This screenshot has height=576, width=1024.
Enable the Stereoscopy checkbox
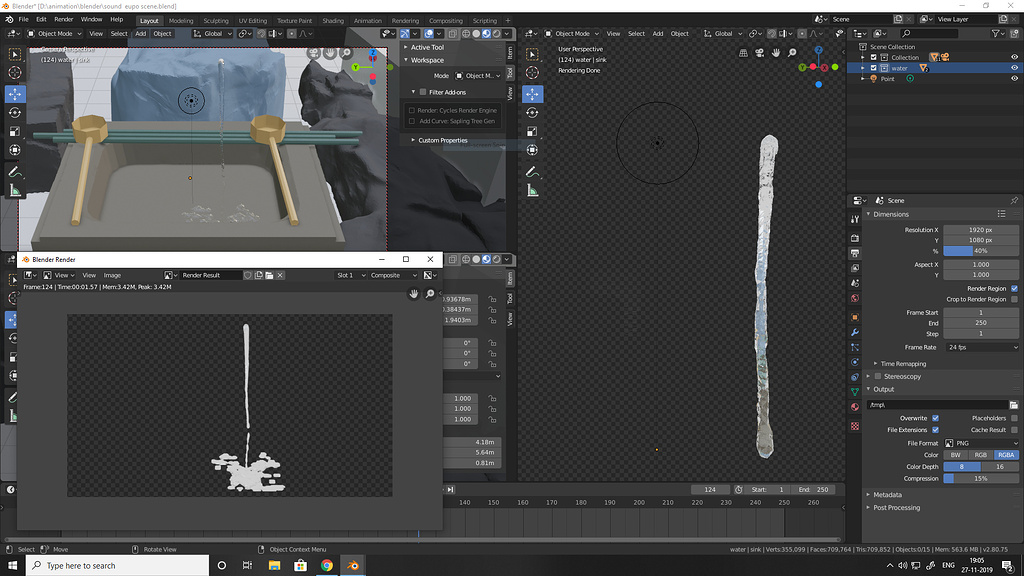point(878,376)
